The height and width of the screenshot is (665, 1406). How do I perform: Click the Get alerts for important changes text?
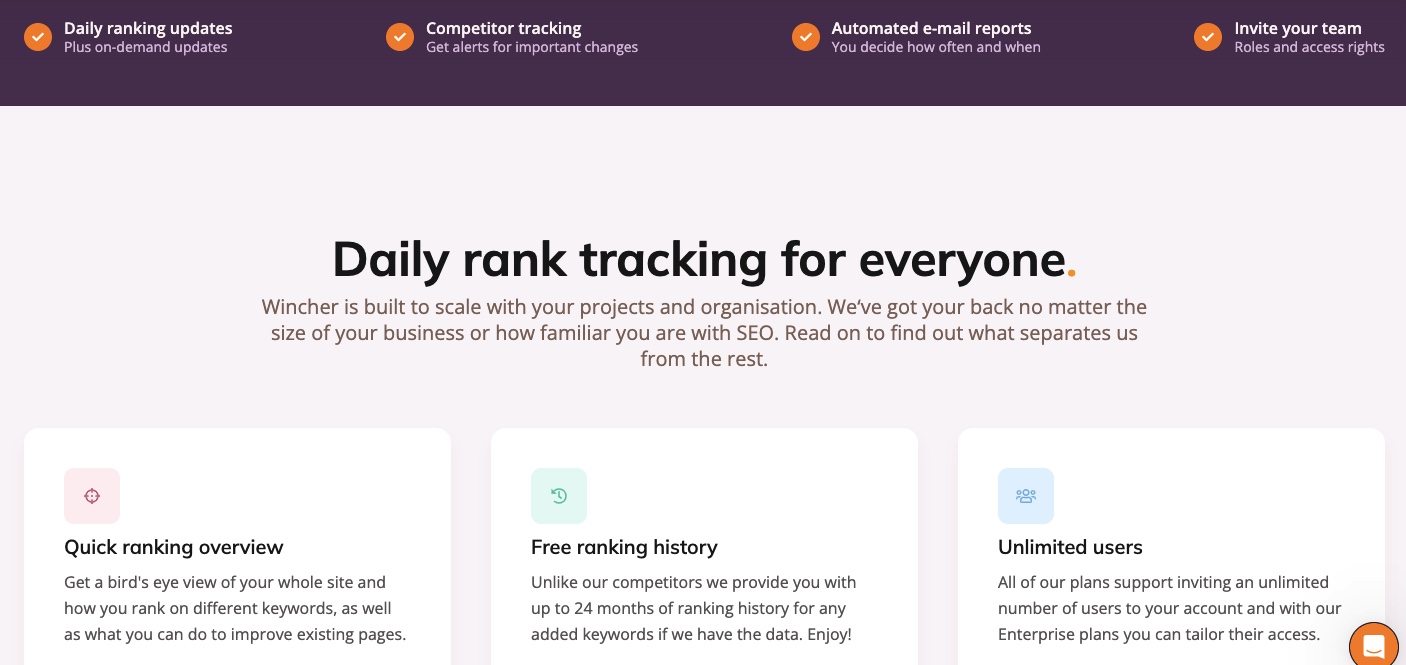532,47
